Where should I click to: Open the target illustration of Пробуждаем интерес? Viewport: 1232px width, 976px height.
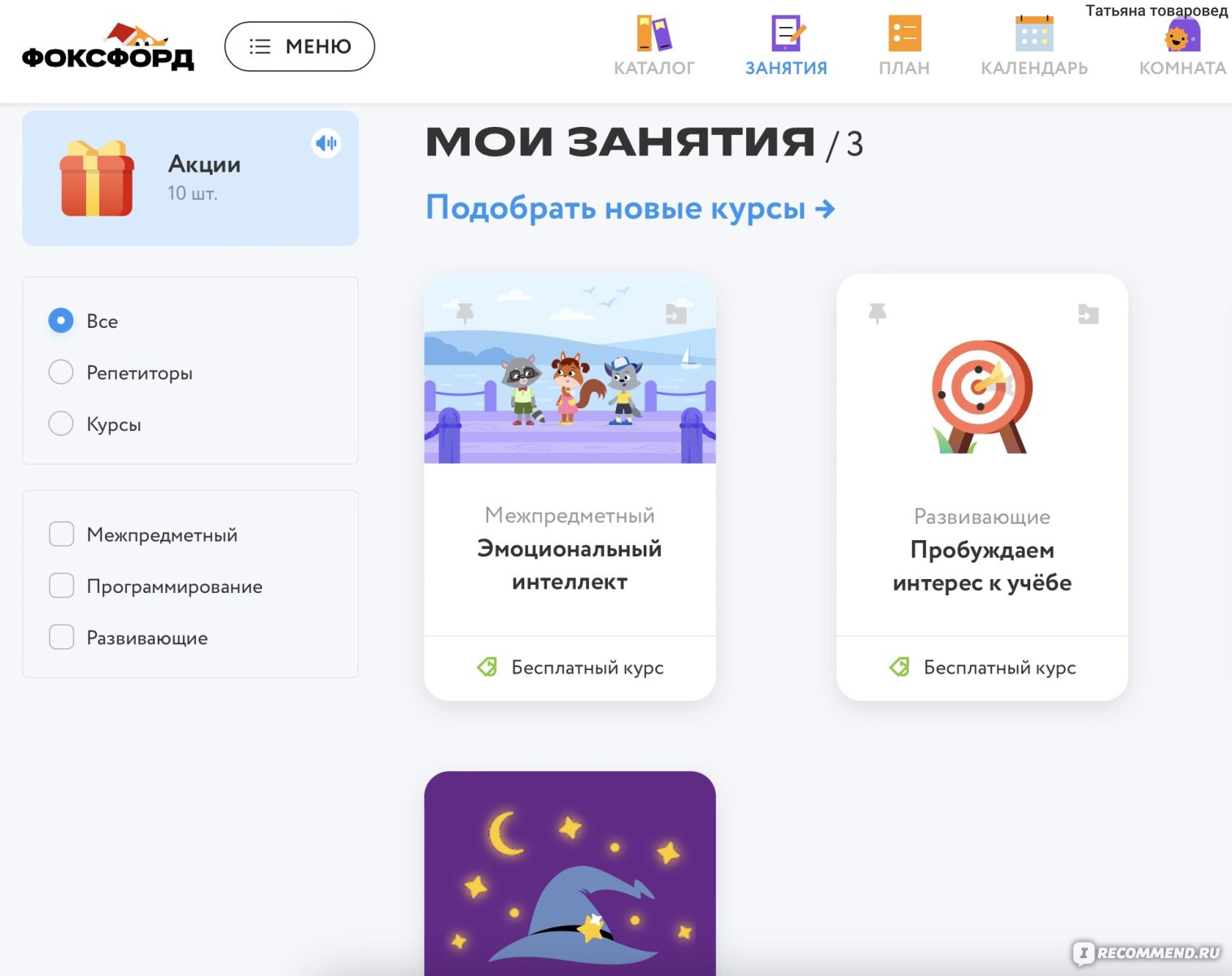click(981, 396)
